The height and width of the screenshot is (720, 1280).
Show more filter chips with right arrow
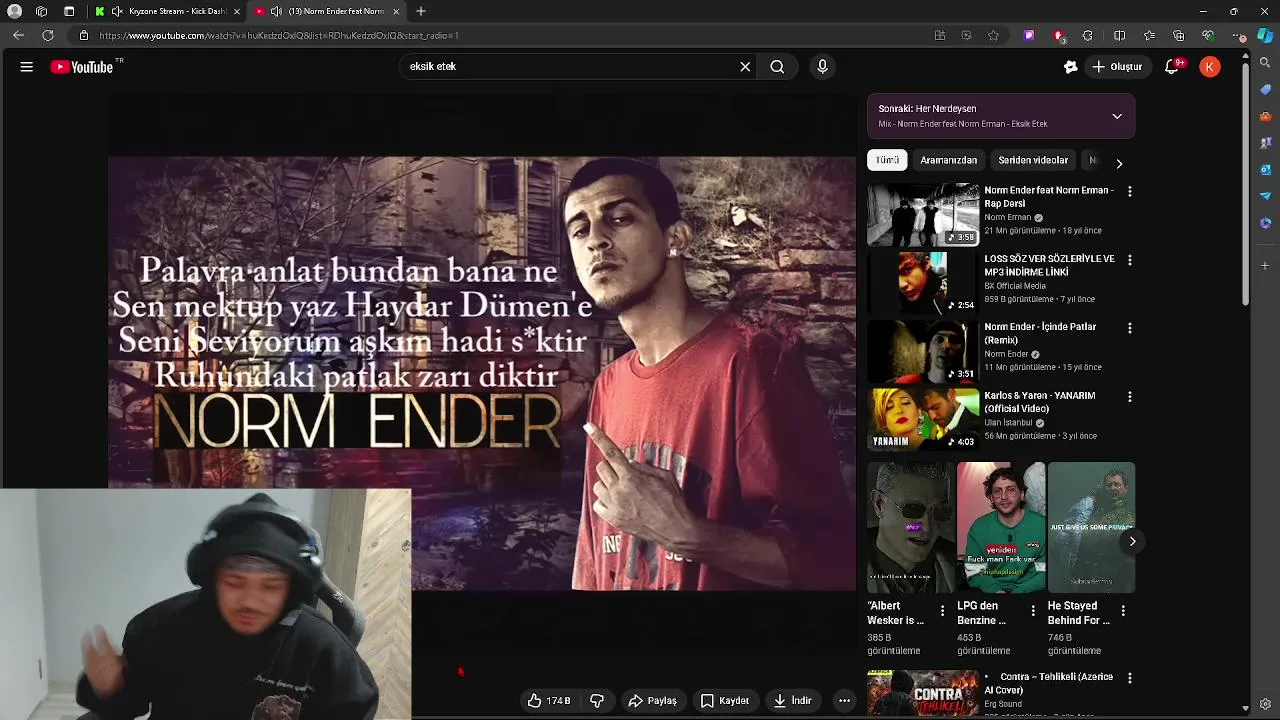pos(1119,163)
